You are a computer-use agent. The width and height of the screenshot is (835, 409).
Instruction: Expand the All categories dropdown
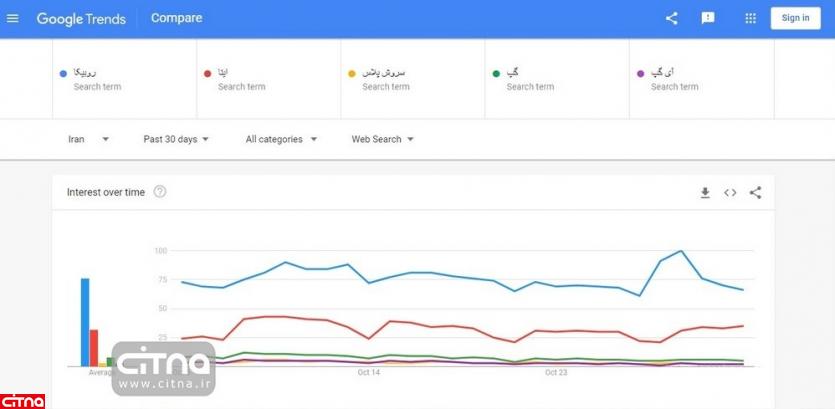pos(281,139)
